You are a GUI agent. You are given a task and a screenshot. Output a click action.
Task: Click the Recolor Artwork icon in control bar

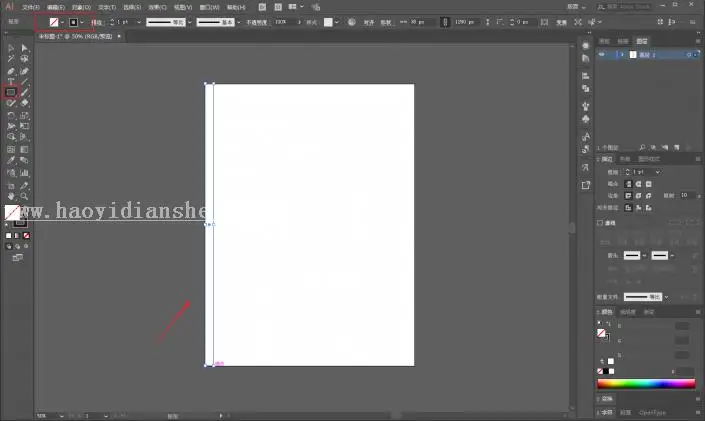352,22
